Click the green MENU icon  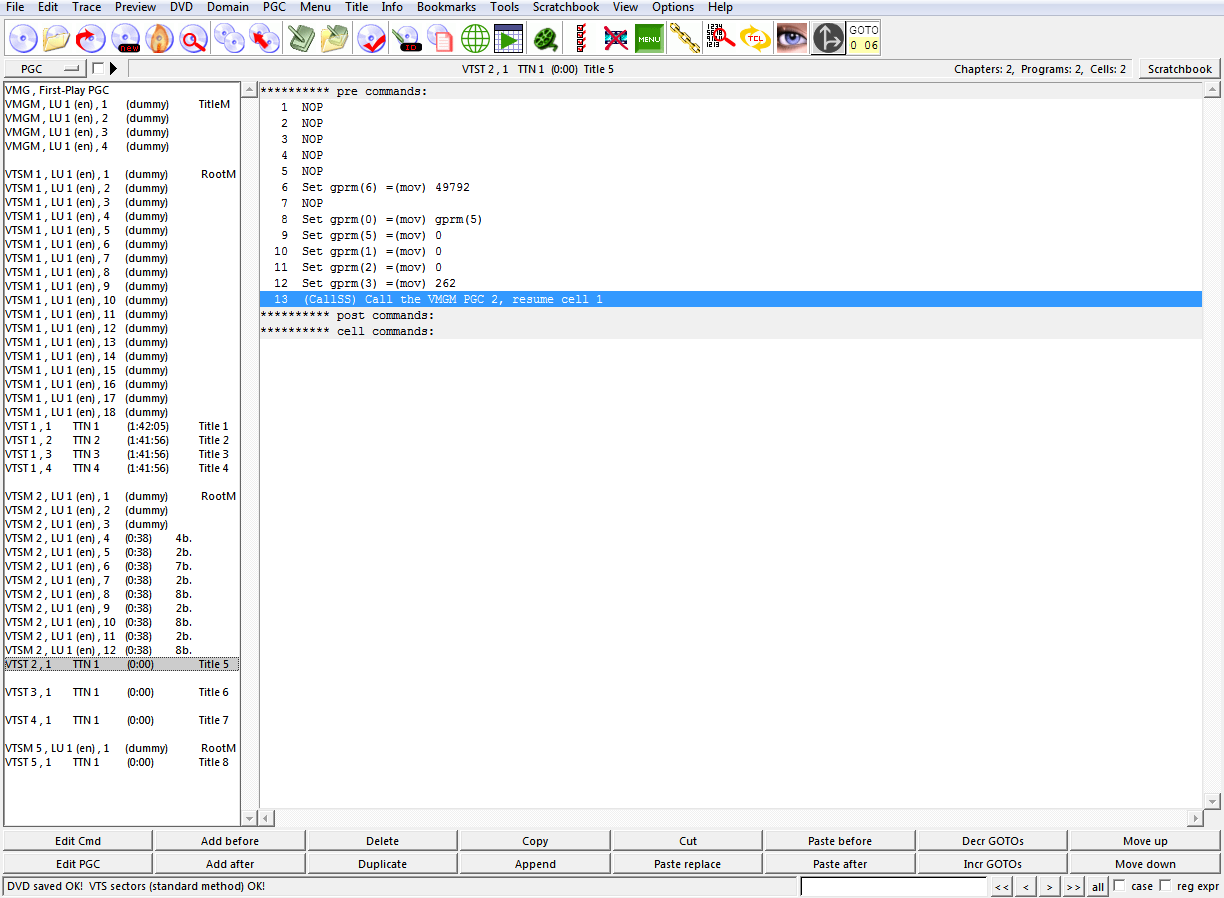click(x=650, y=38)
